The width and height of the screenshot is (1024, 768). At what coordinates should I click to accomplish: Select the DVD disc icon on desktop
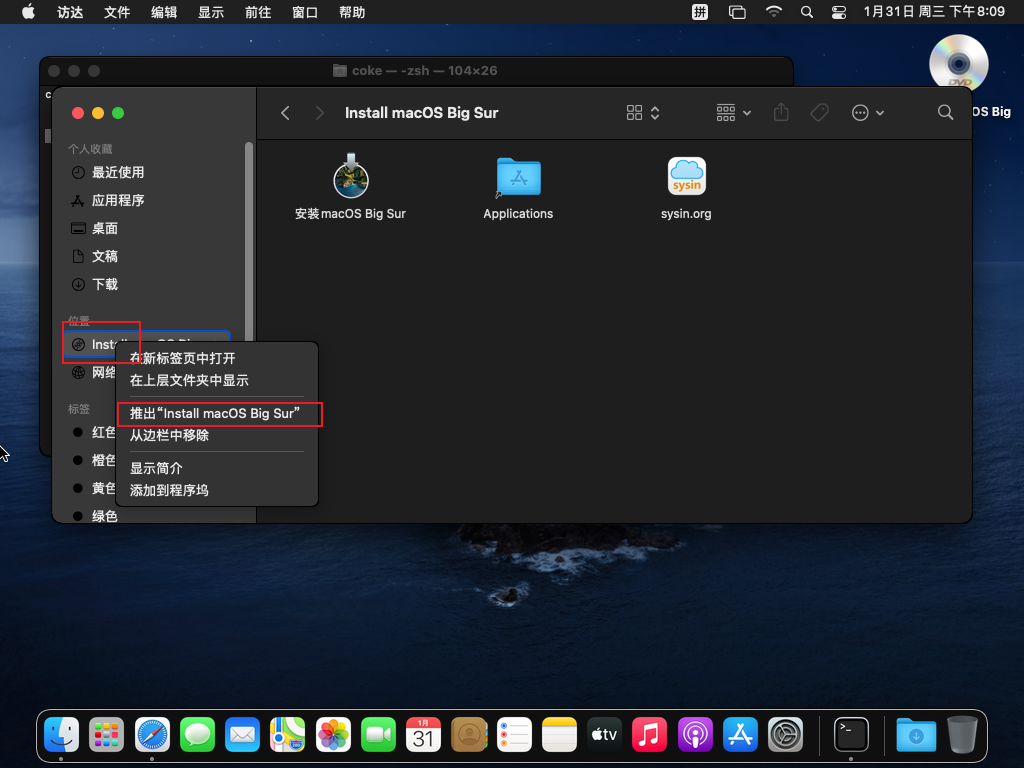pyautogui.click(x=959, y=63)
